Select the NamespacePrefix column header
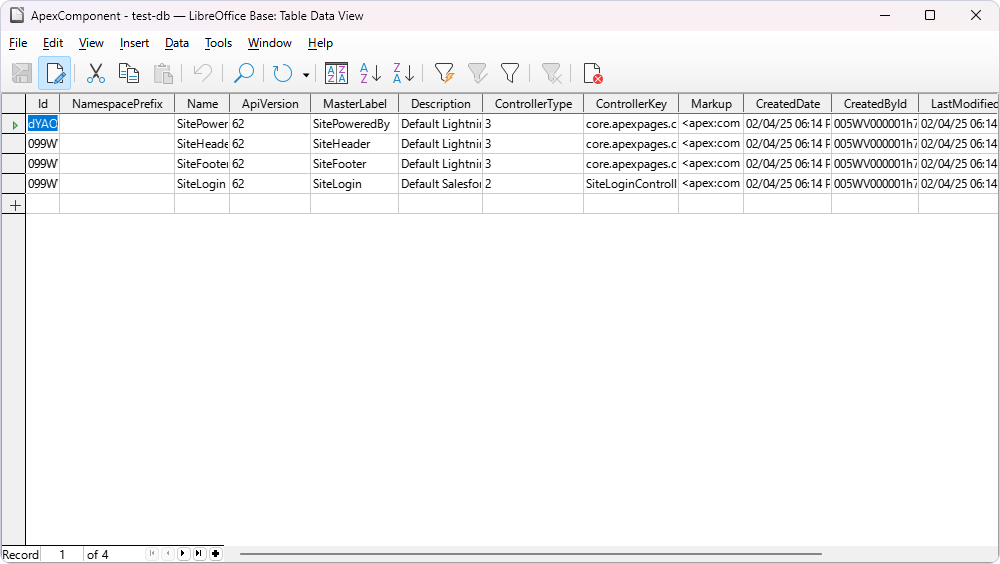Screen dimensions: 1000x564 pos(117,103)
